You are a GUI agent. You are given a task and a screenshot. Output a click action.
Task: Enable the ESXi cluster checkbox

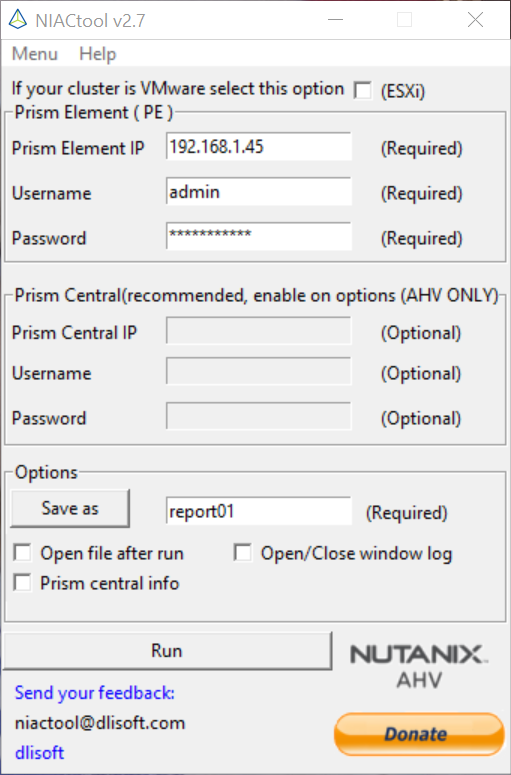(x=362, y=90)
